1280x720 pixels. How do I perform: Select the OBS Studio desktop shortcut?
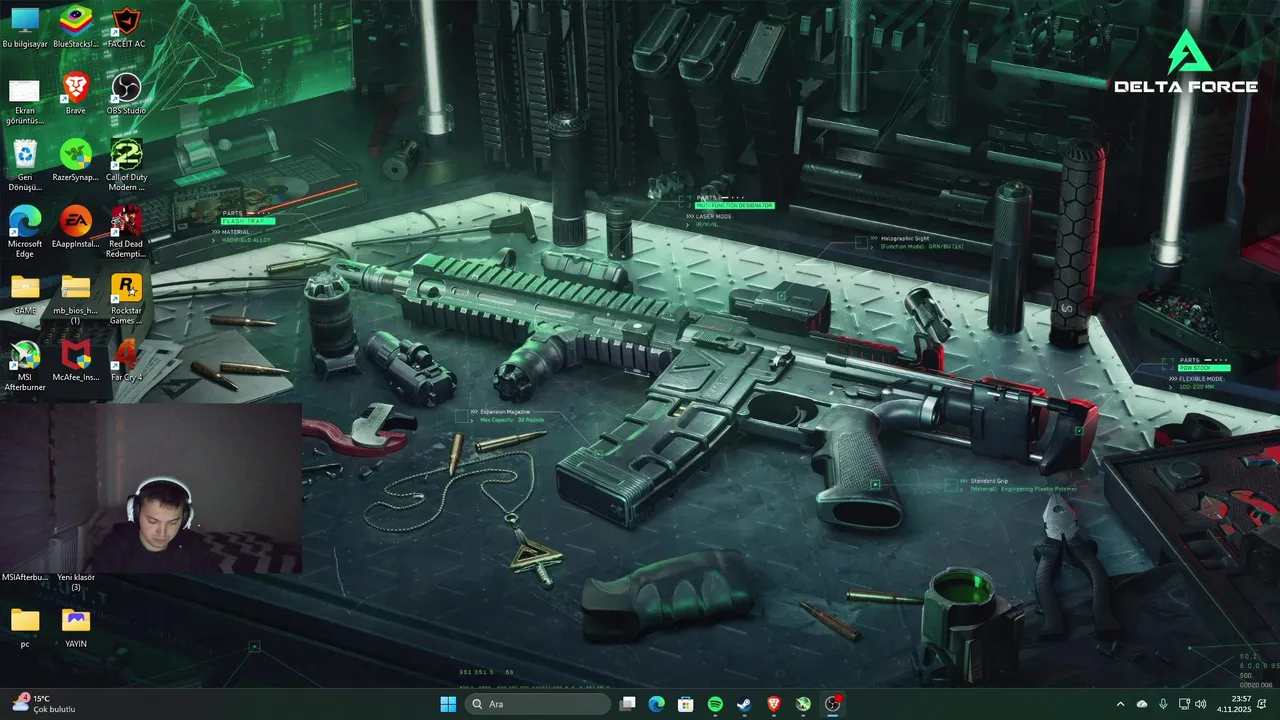126,94
